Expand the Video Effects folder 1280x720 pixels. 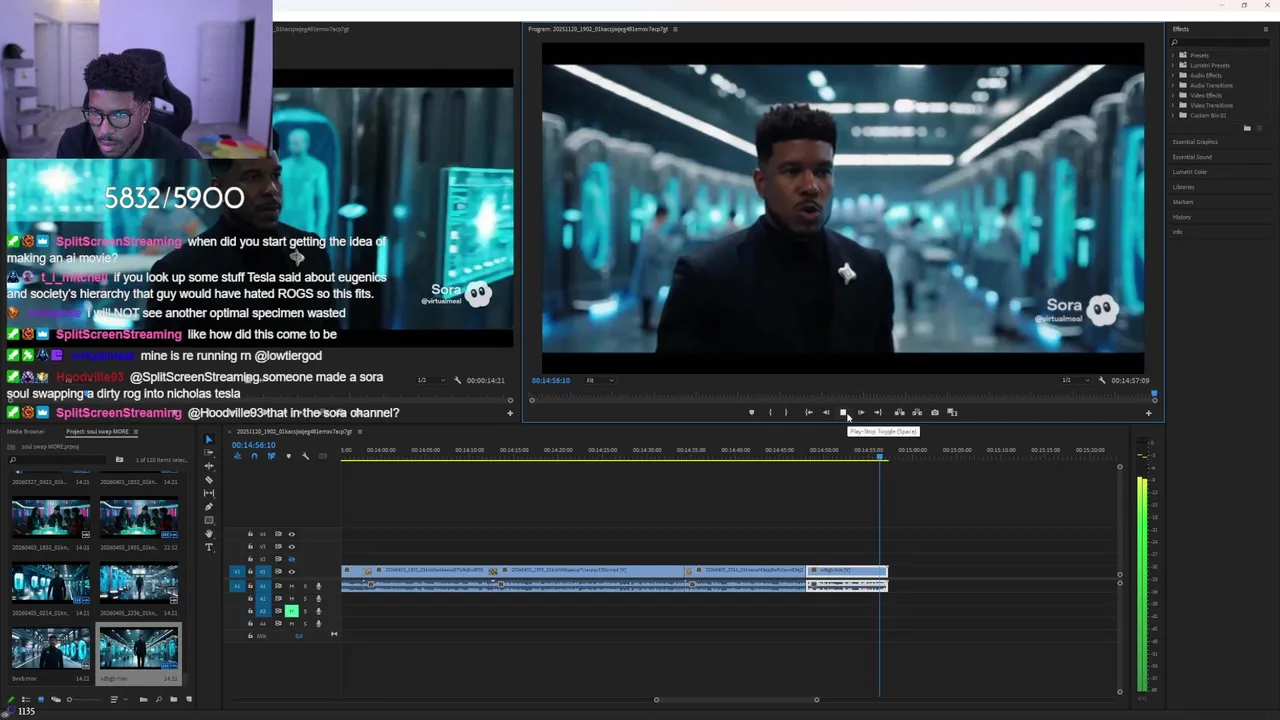tap(1175, 95)
